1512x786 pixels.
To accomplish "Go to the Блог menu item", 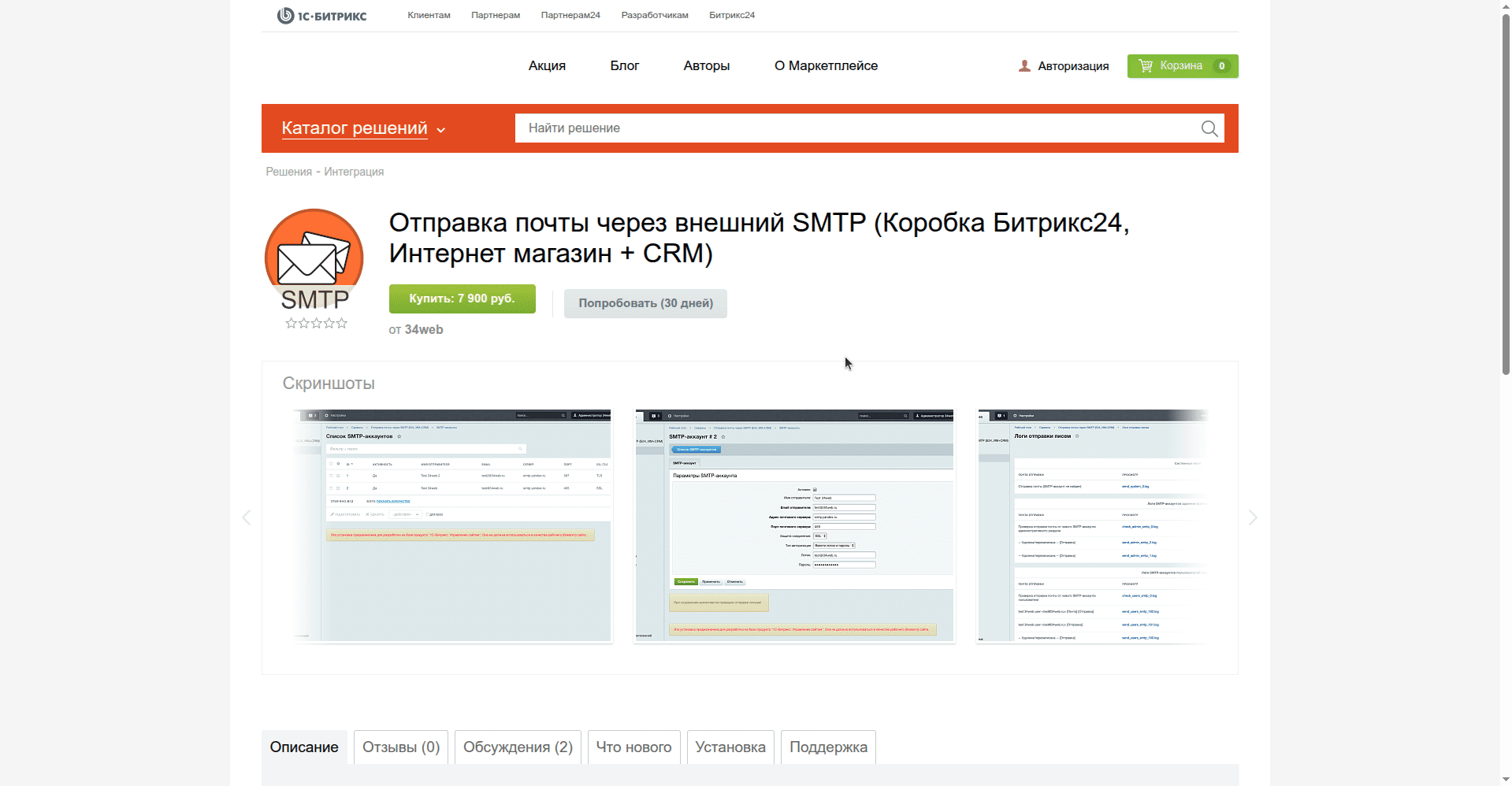I will (624, 66).
